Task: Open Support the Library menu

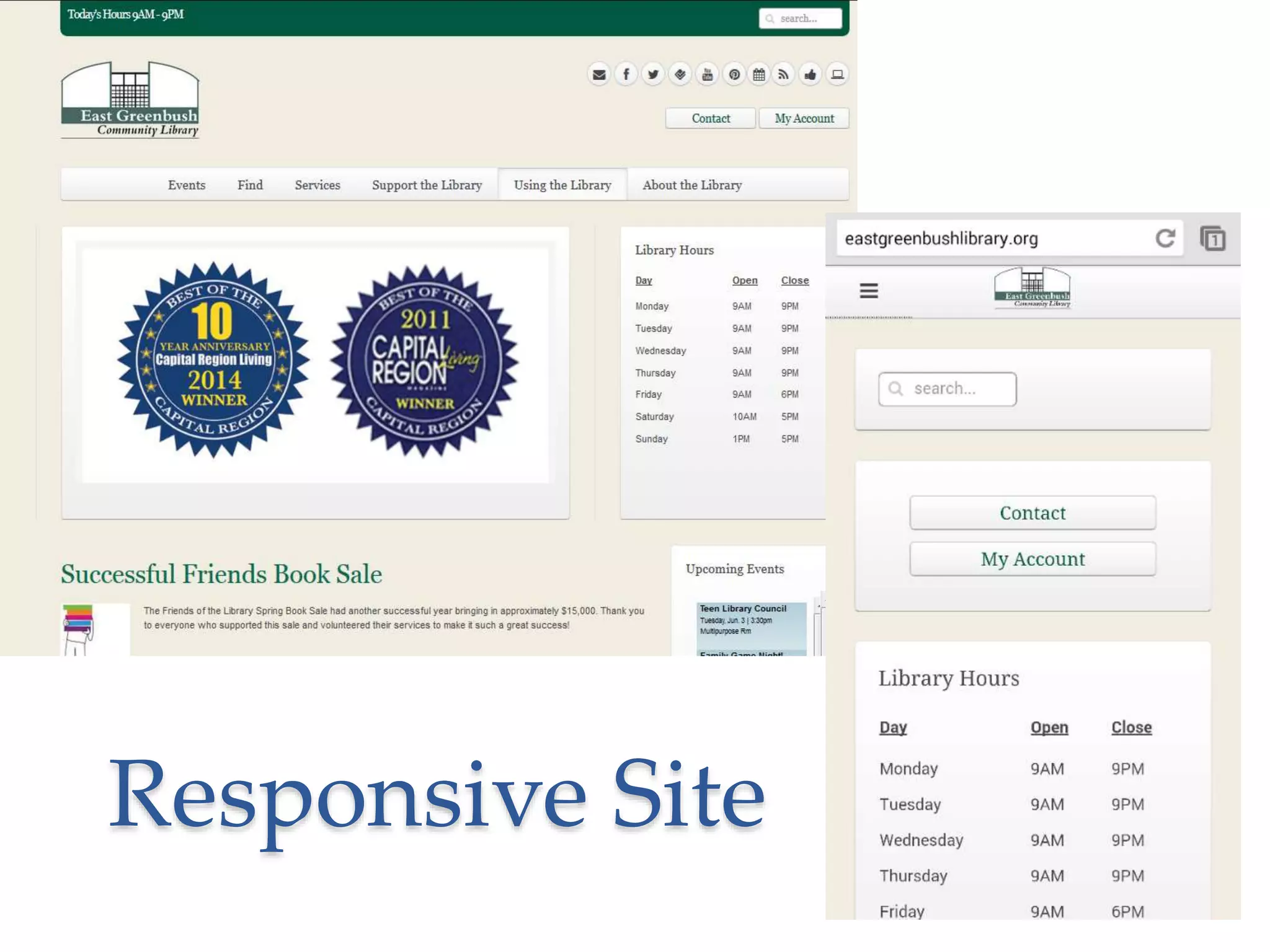Action: pos(427,185)
